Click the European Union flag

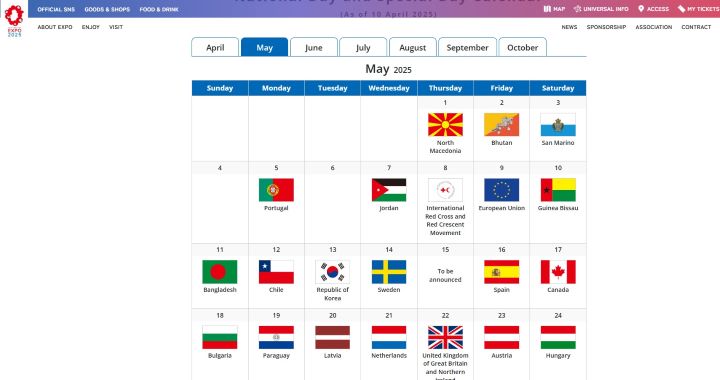pos(501,190)
